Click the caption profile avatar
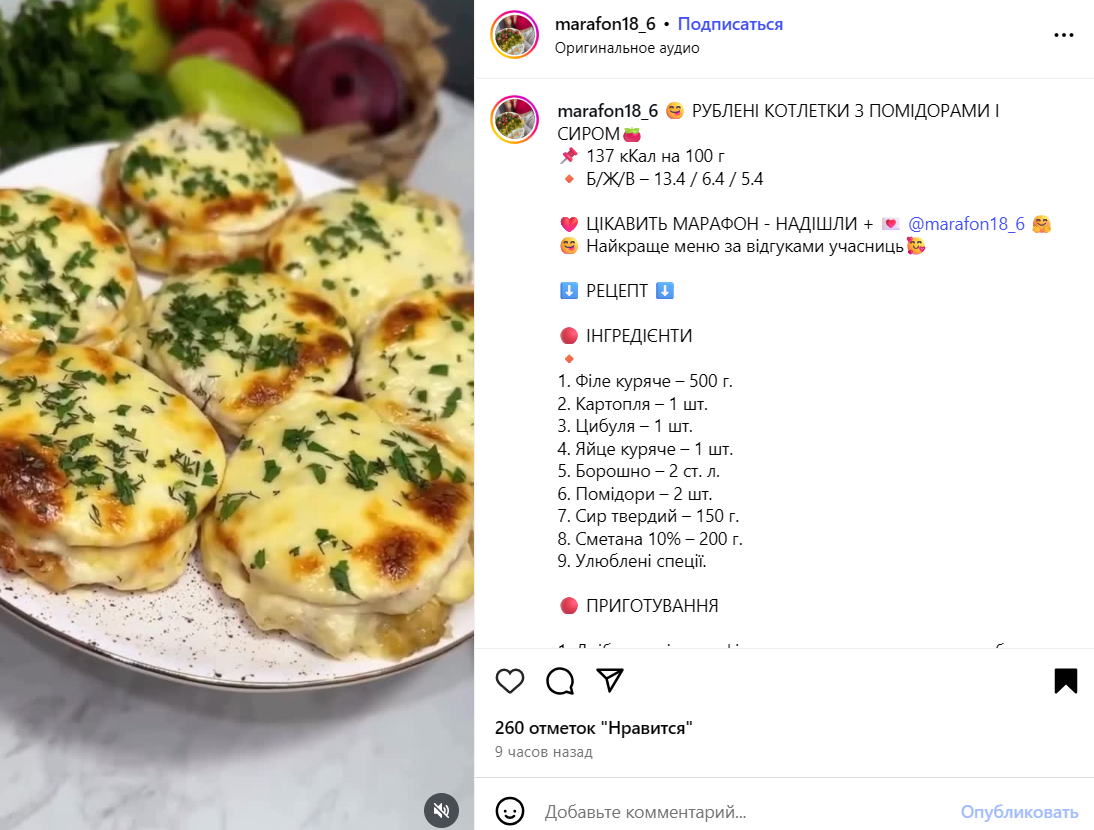1094x830 pixels. [515, 120]
